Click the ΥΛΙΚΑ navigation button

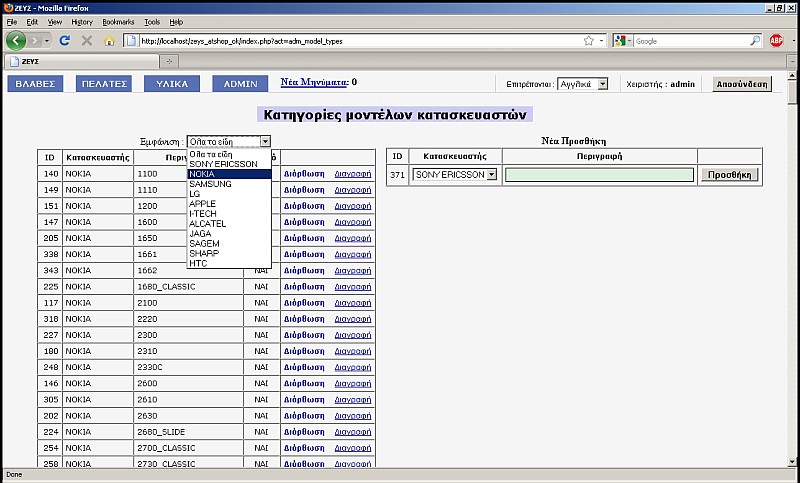tap(172, 84)
